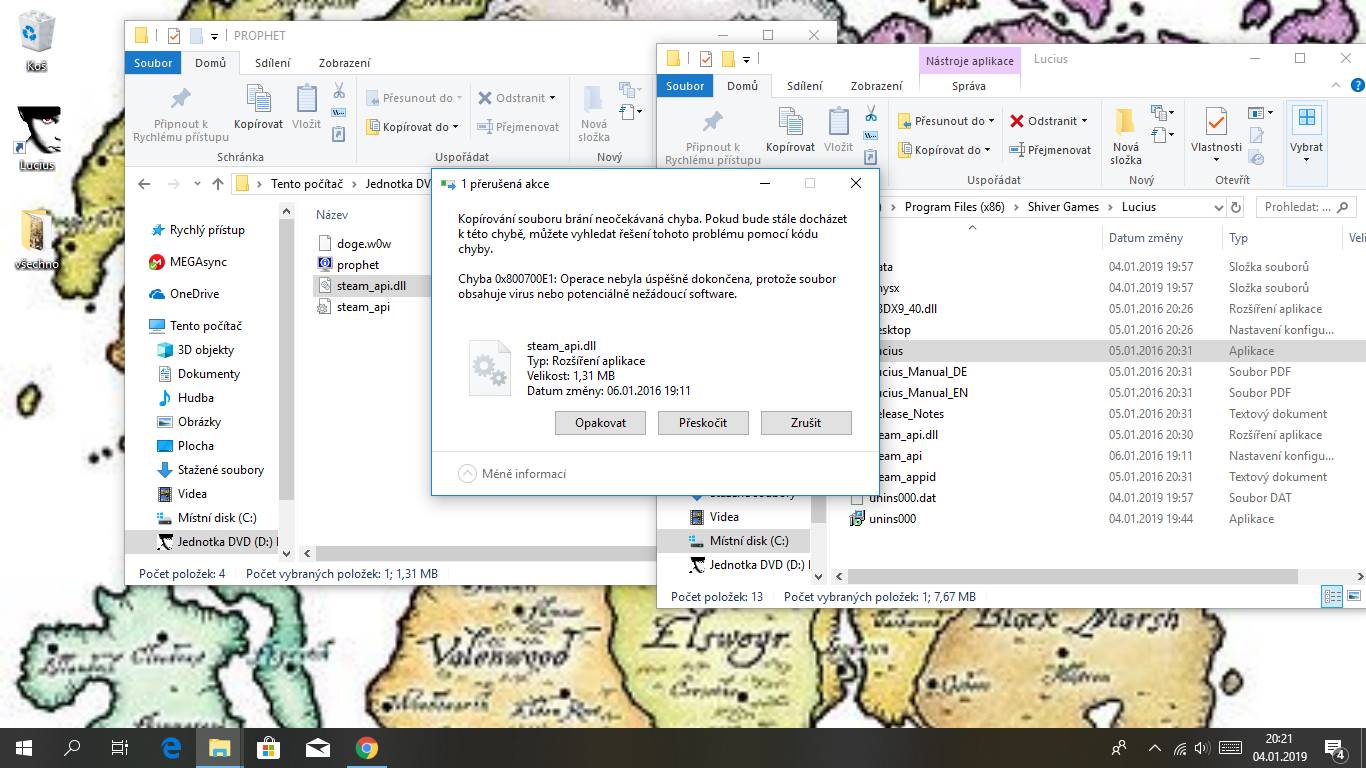Select MEGAsync in navigation pane

(188, 262)
